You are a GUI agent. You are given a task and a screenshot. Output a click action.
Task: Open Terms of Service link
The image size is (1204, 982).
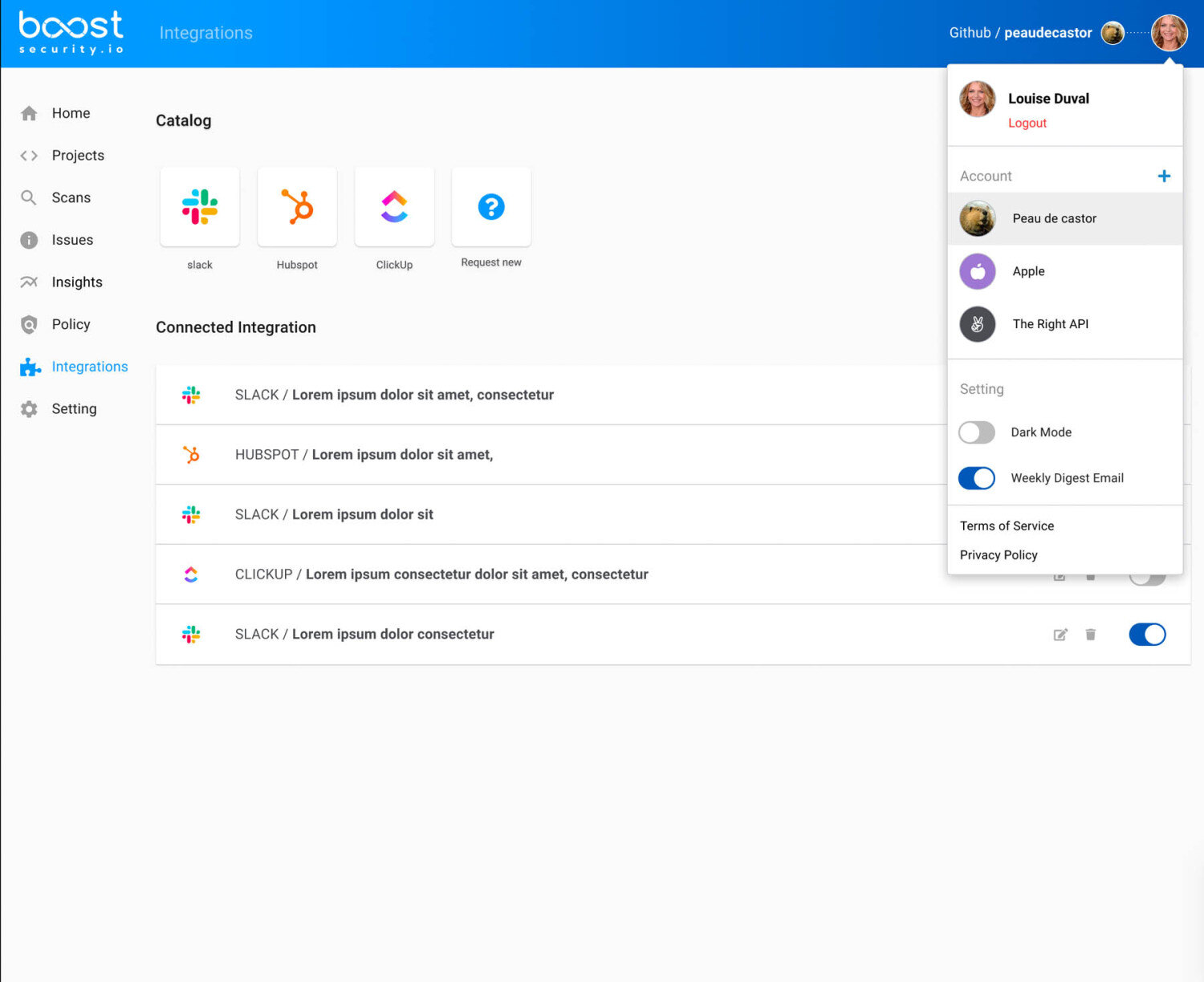click(1007, 526)
